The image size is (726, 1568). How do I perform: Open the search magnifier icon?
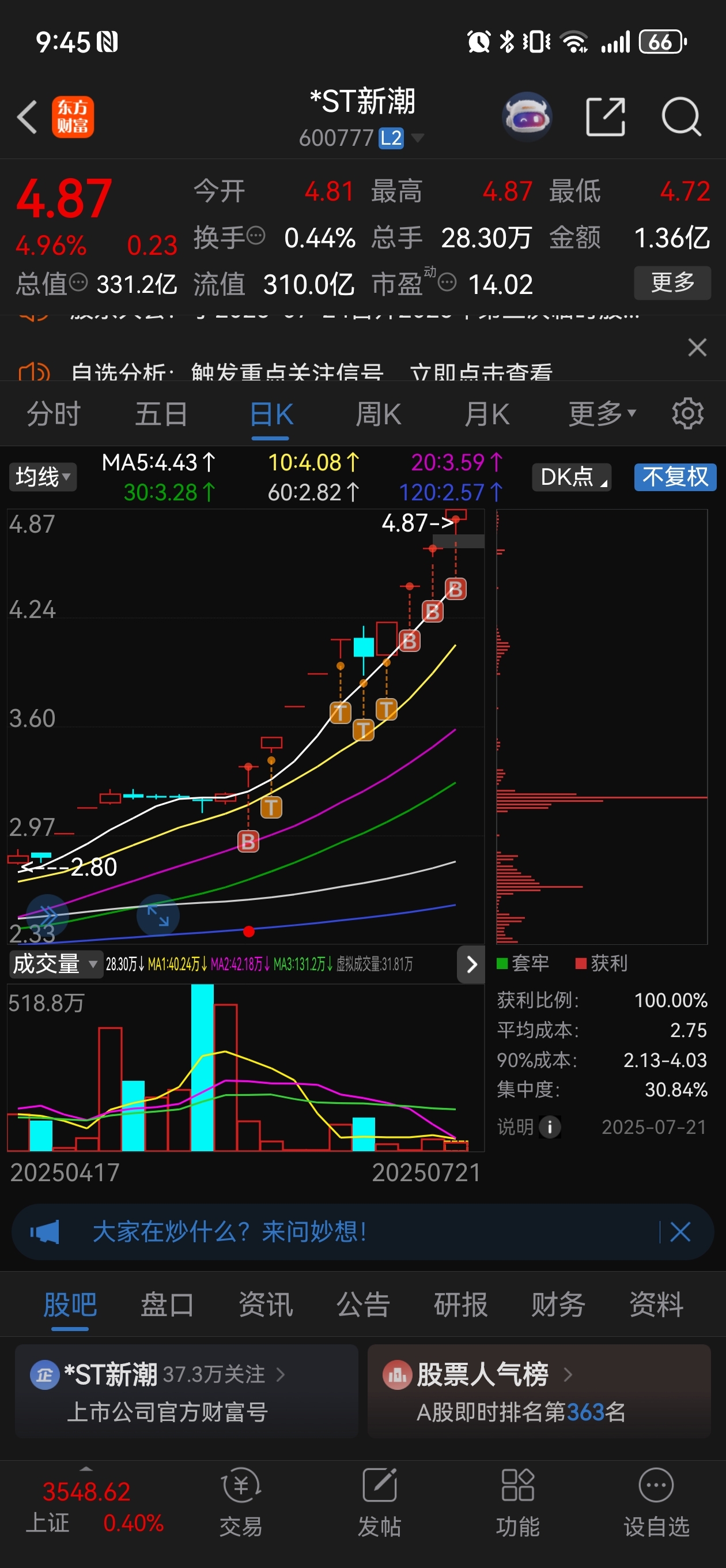click(681, 116)
